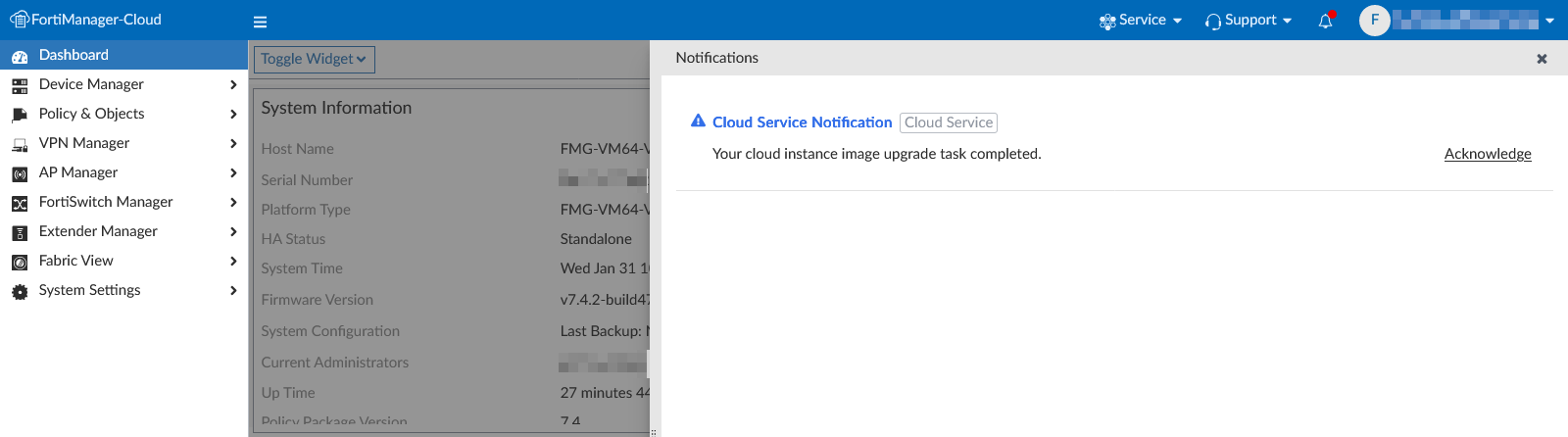Viewport: 1568px width, 437px height.
Task: Expand the Extender Manager submenu arrow
Action: 233,232
